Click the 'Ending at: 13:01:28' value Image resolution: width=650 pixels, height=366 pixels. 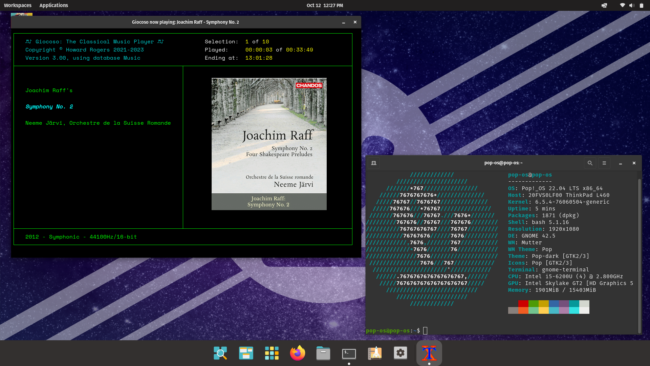tap(259, 58)
